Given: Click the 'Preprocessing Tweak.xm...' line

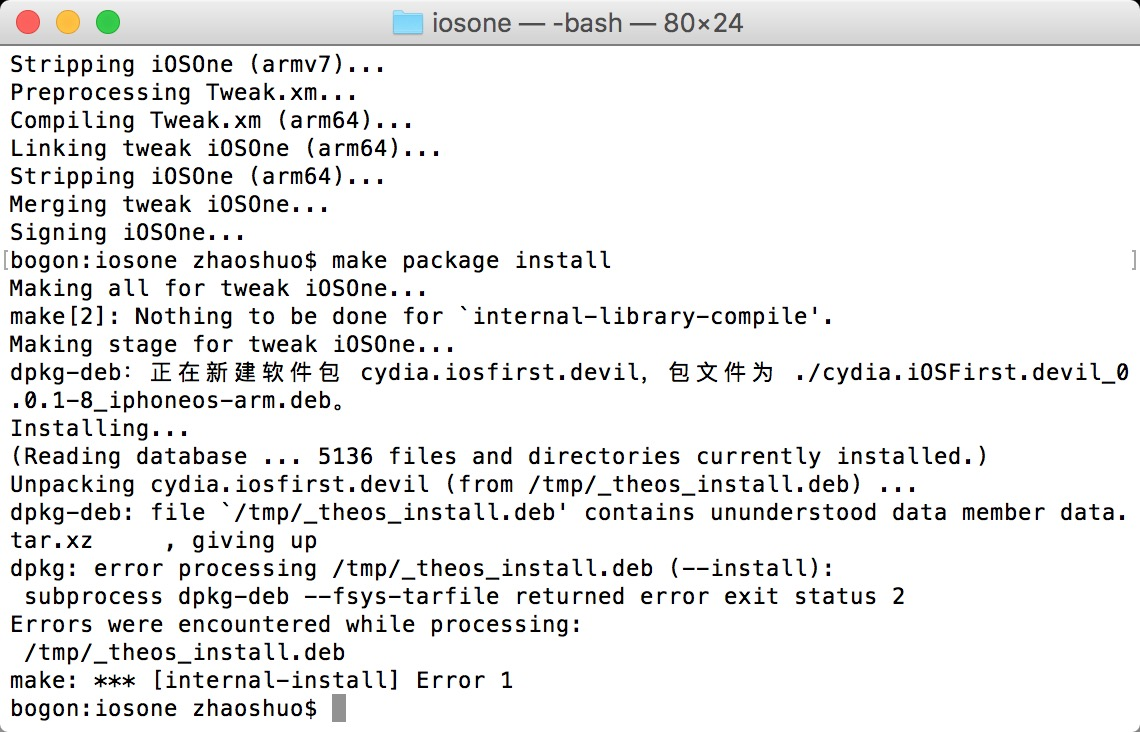Looking at the screenshot, I should coord(183,92).
